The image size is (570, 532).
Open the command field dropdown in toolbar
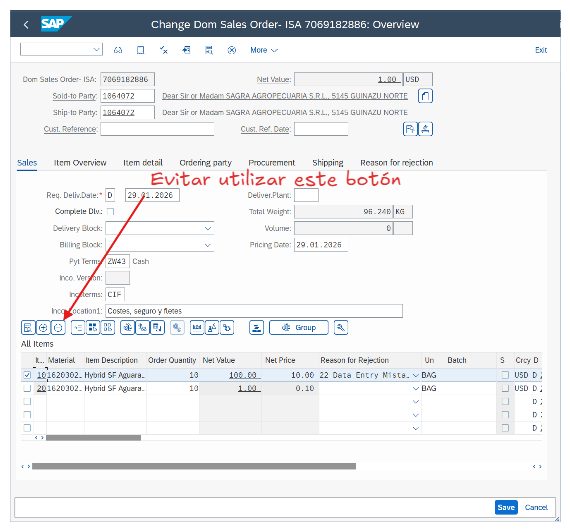tap(96, 49)
